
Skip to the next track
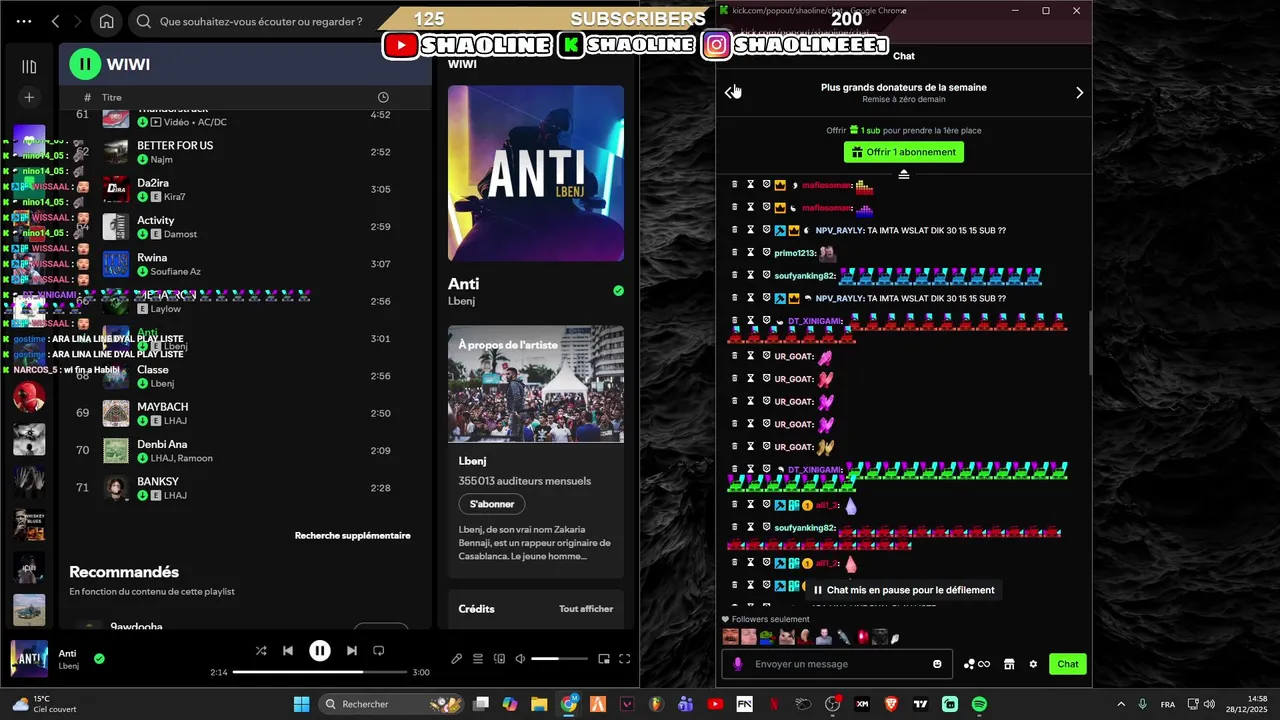(352, 651)
